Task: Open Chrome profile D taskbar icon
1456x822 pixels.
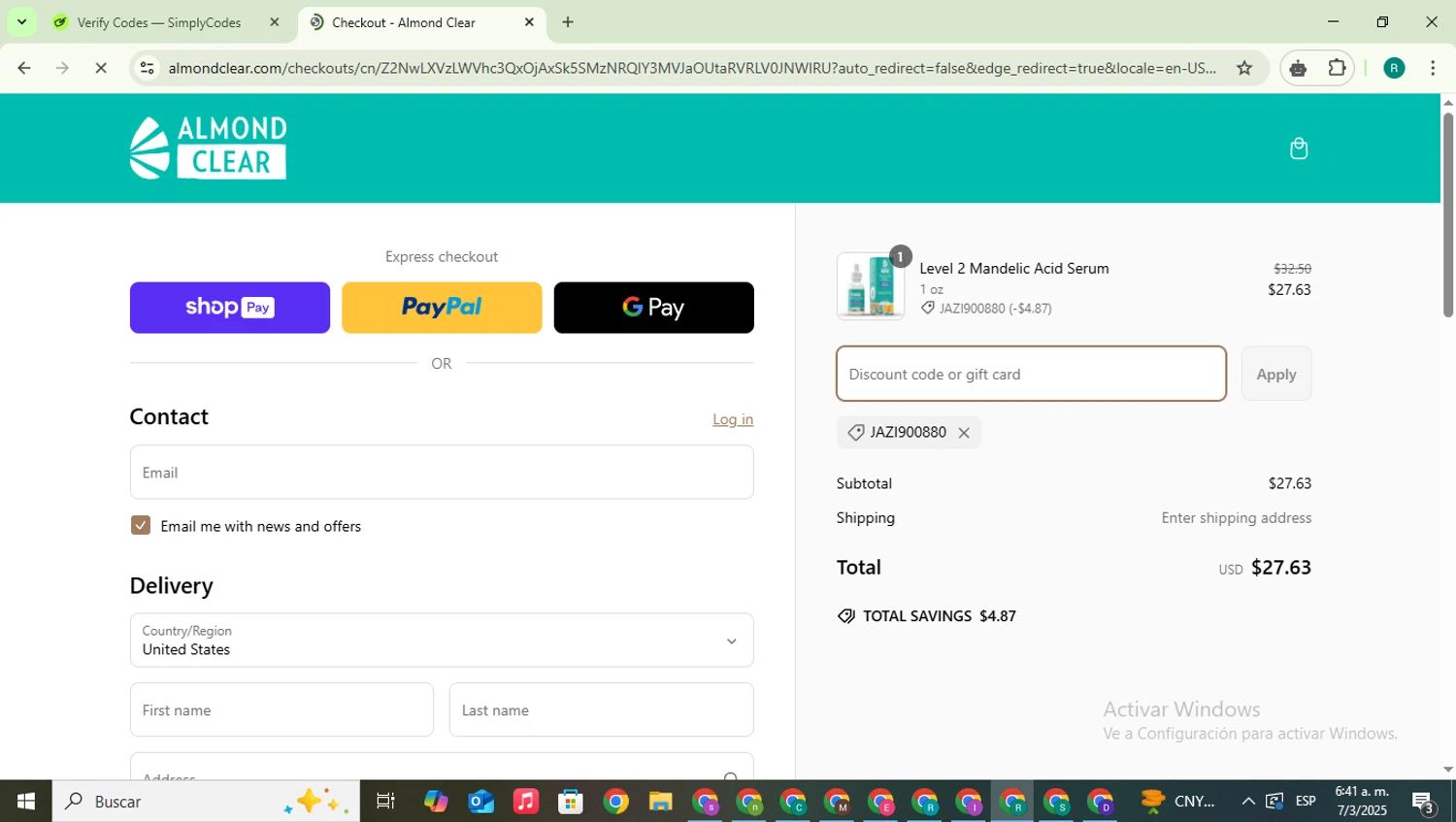Action: [1101, 802]
